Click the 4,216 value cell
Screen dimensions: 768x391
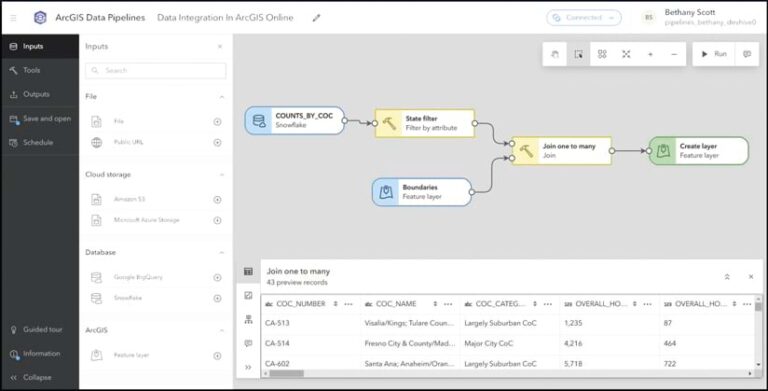(x=609, y=343)
